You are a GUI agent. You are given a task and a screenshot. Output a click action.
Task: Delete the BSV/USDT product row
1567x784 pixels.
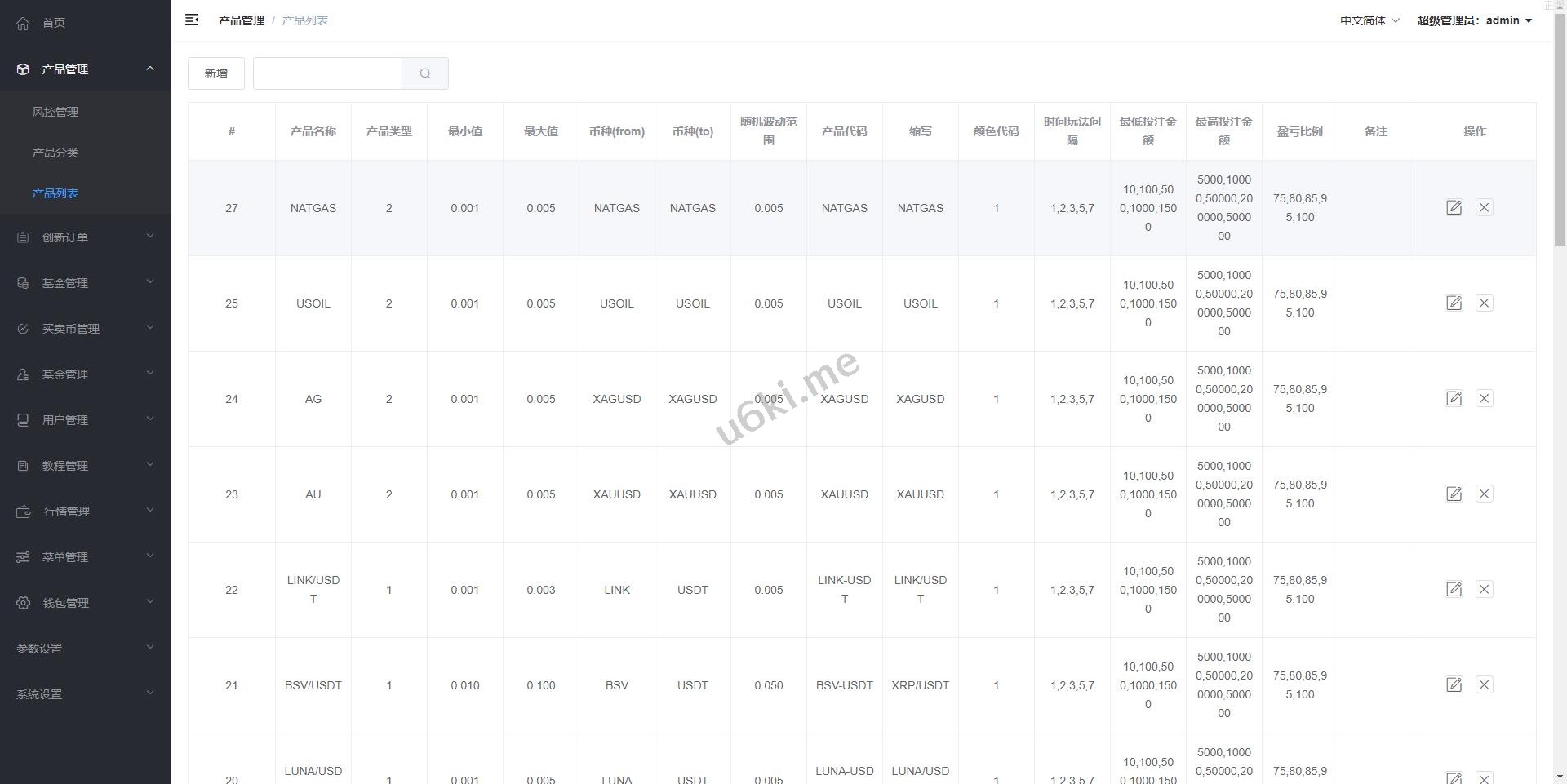click(1484, 684)
